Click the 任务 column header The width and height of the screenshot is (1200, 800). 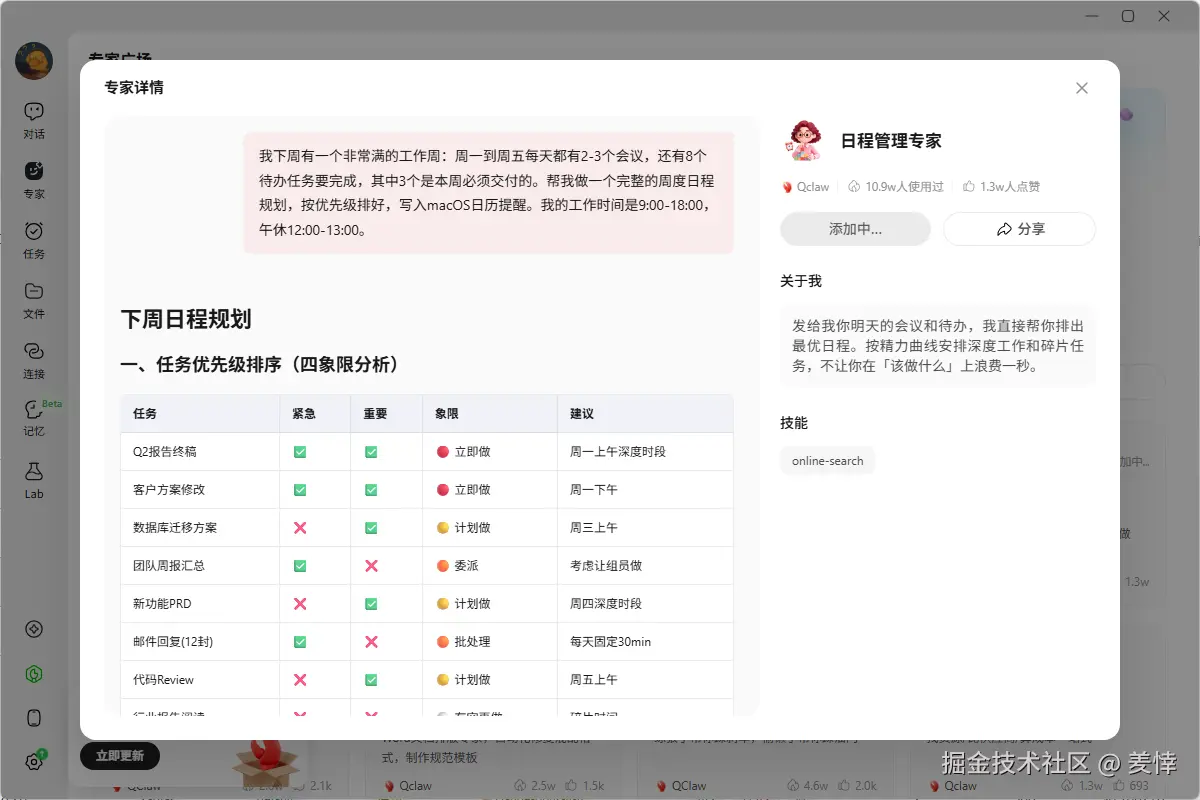coord(200,414)
